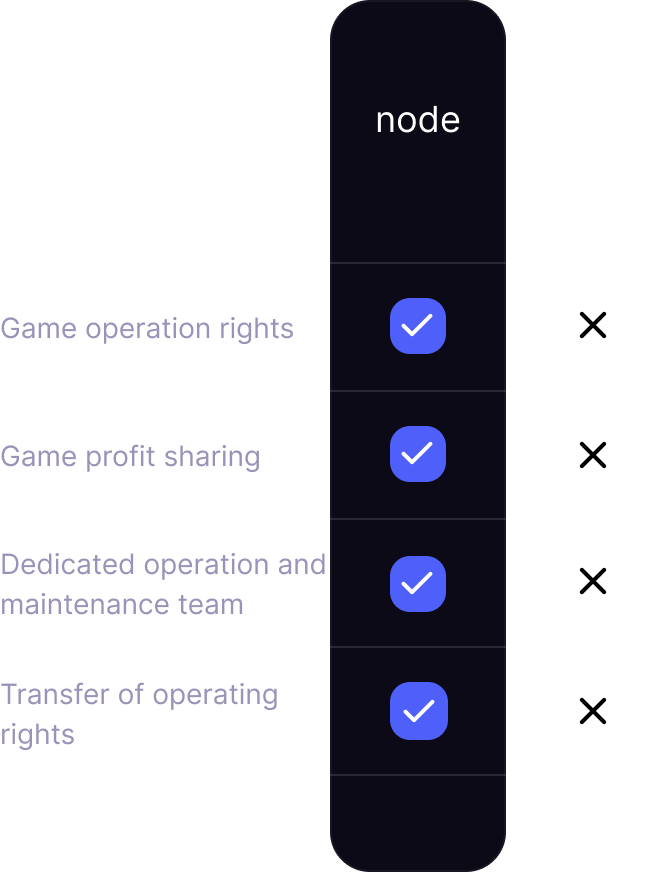Toggle the Game profit sharing checkmark
Viewport: 670px width, 873px height.
[418, 454]
